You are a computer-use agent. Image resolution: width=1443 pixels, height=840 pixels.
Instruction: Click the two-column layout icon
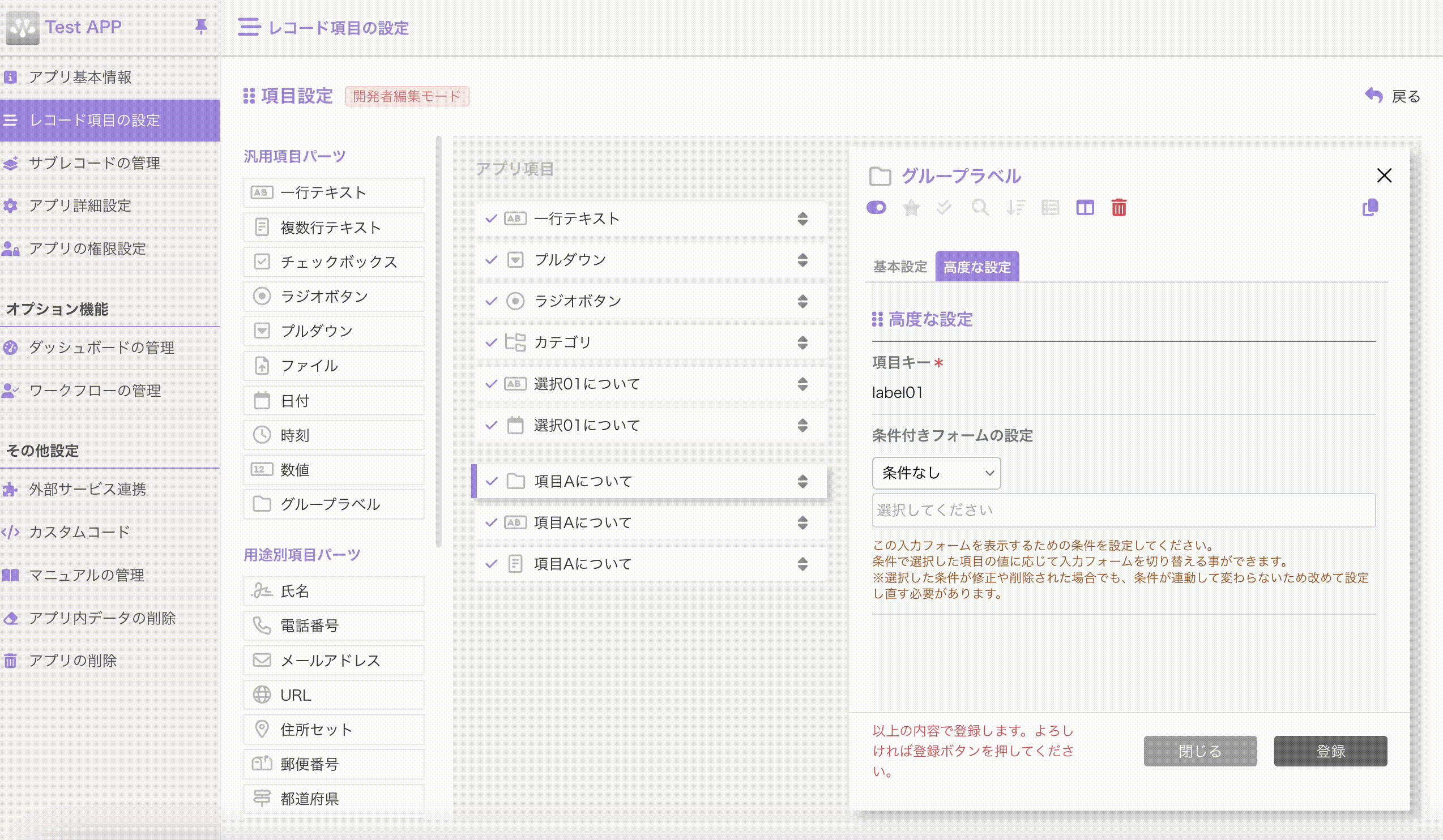pos(1085,207)
